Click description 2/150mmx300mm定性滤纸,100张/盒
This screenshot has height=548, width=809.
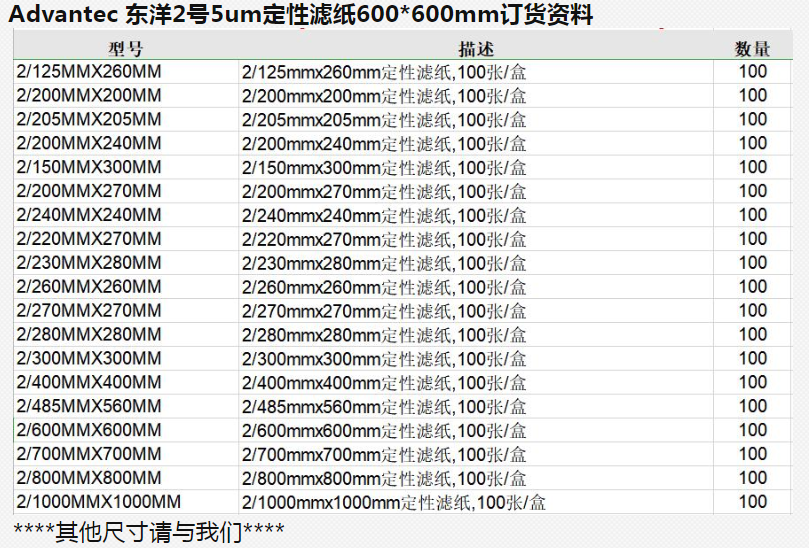click(384, 168)
